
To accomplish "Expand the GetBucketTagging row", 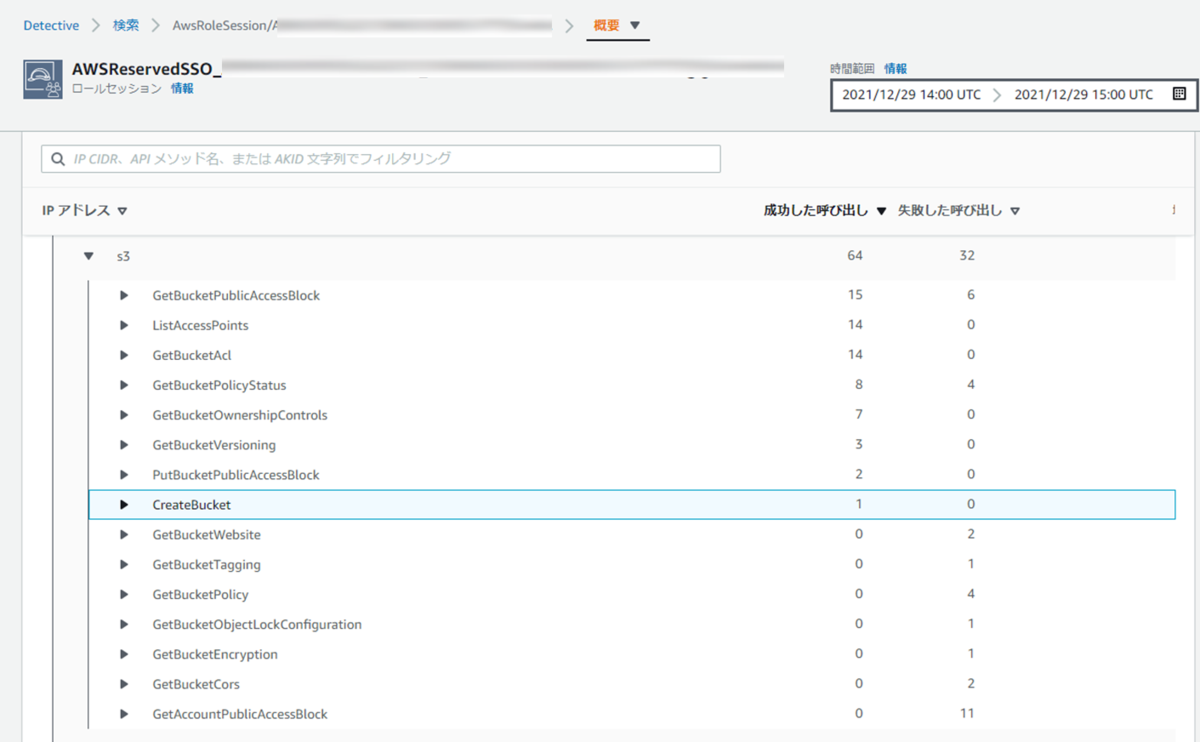I will pos(124,565).
